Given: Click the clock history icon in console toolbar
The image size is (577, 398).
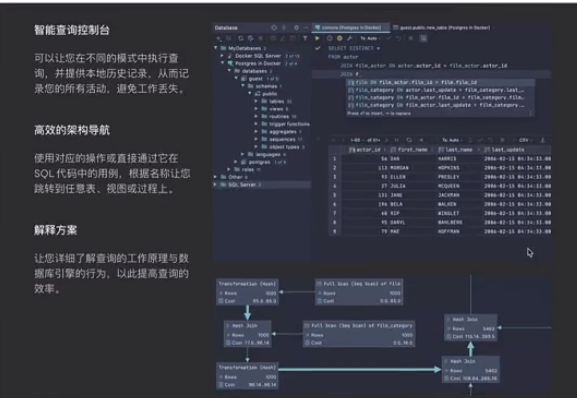Looking at the screenshot, I should click(x=330, y=38).
